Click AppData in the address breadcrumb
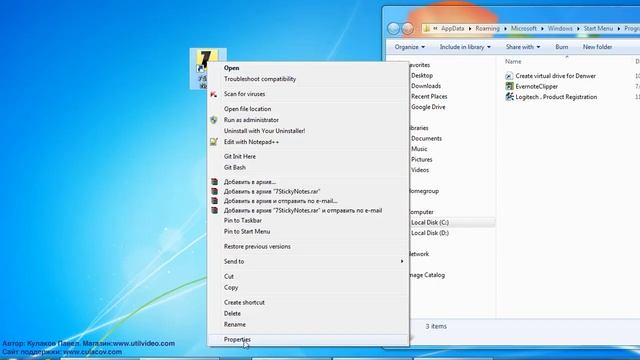The height and width of the screenshot is (360, 640). click(452, 29)
